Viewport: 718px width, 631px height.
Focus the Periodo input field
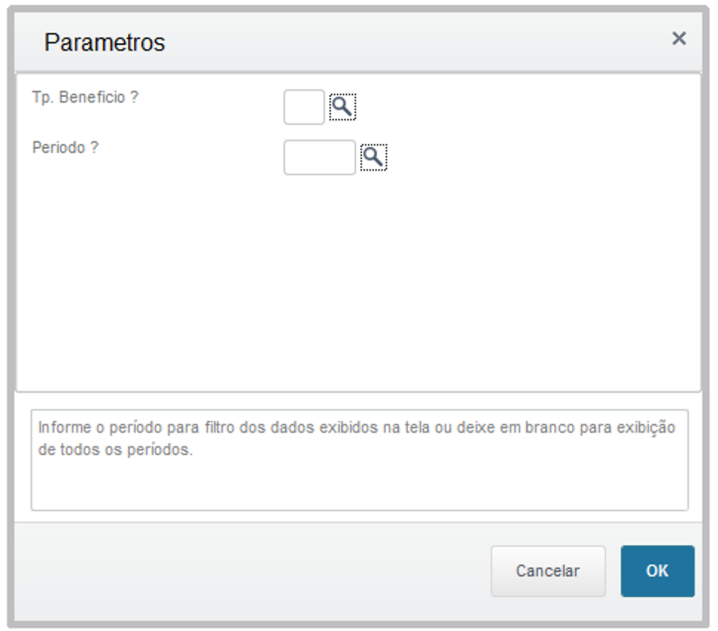coord(319,157)
